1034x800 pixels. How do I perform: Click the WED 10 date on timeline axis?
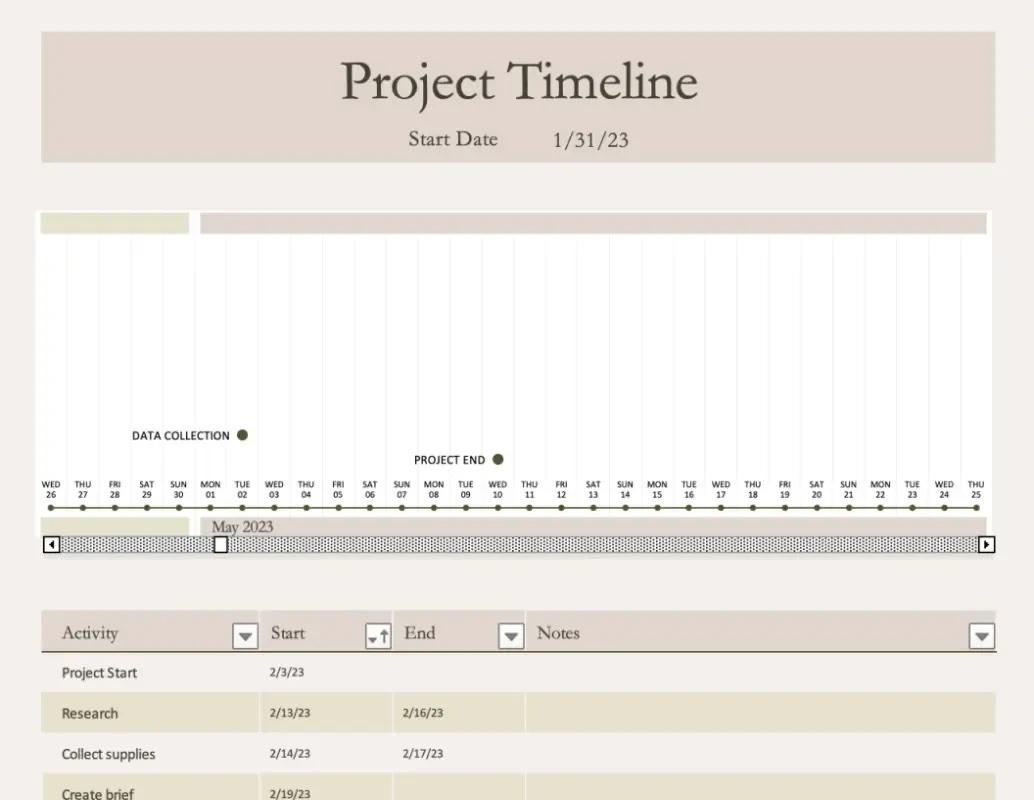(x=497, y=489)
